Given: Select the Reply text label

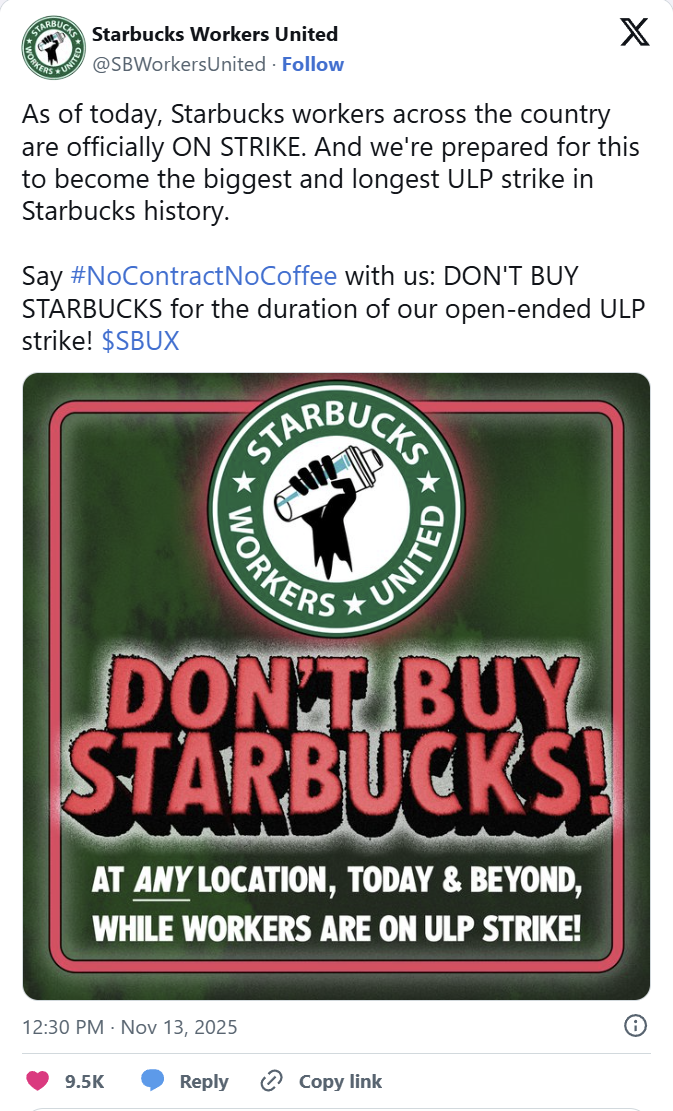Looking at the screenshot, I should click(x=204, y=1081).
